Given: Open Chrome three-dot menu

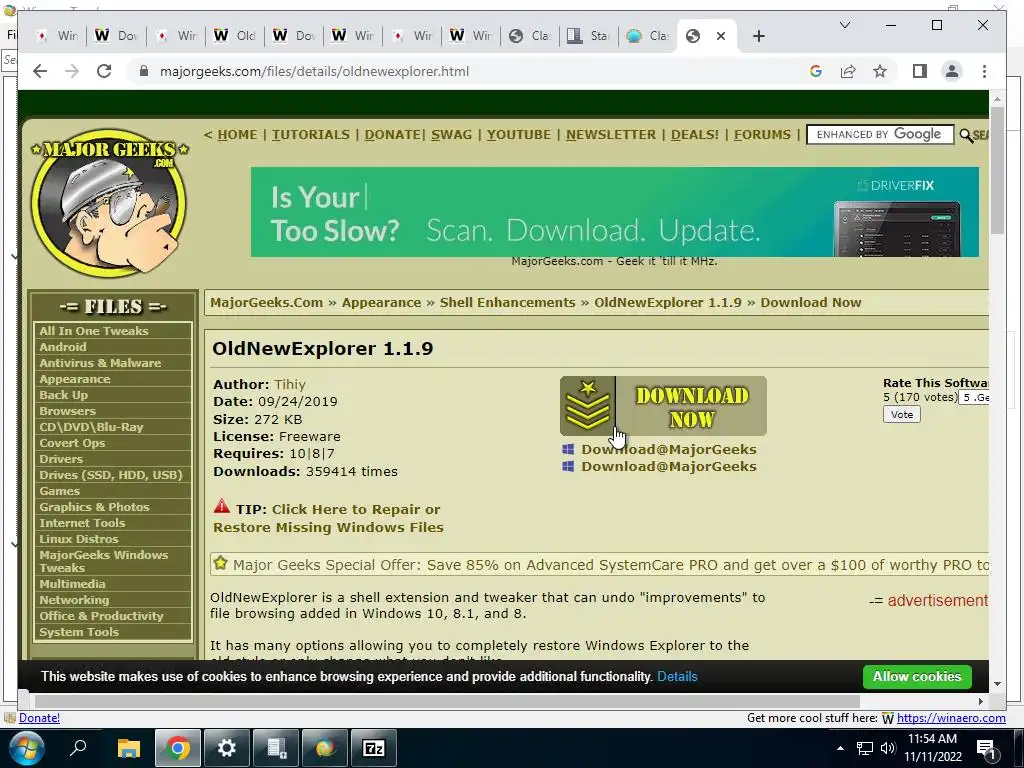Looking at the screenshot, I should click(984, 71).
